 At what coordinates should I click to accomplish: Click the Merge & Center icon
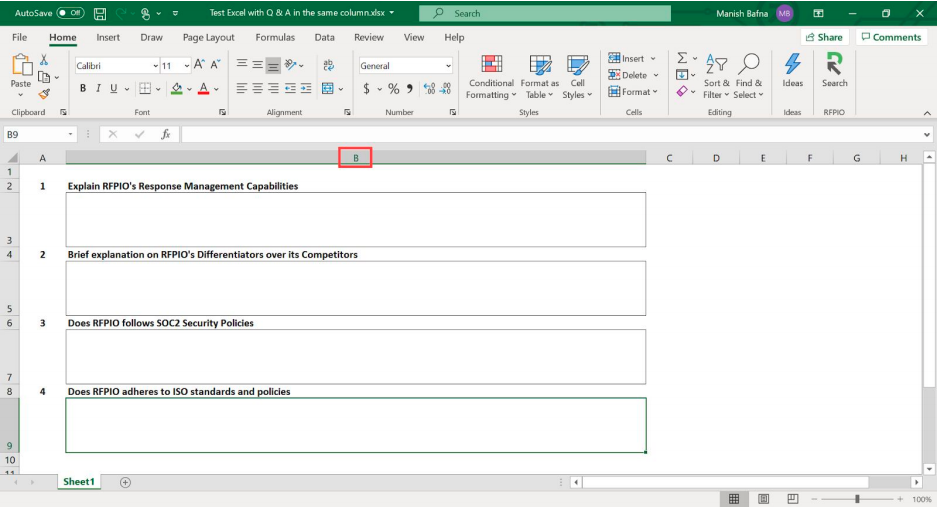[x=327, y=88]
